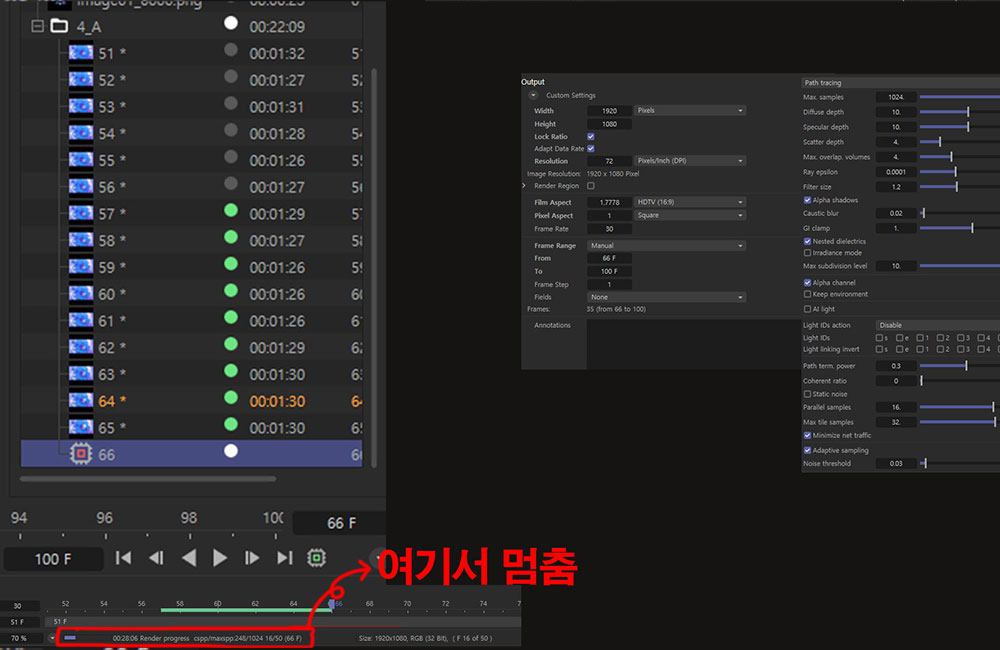Click the white status dot of 4_A folder
This screenshot has width=1000, height=650.
coord(231,24)
